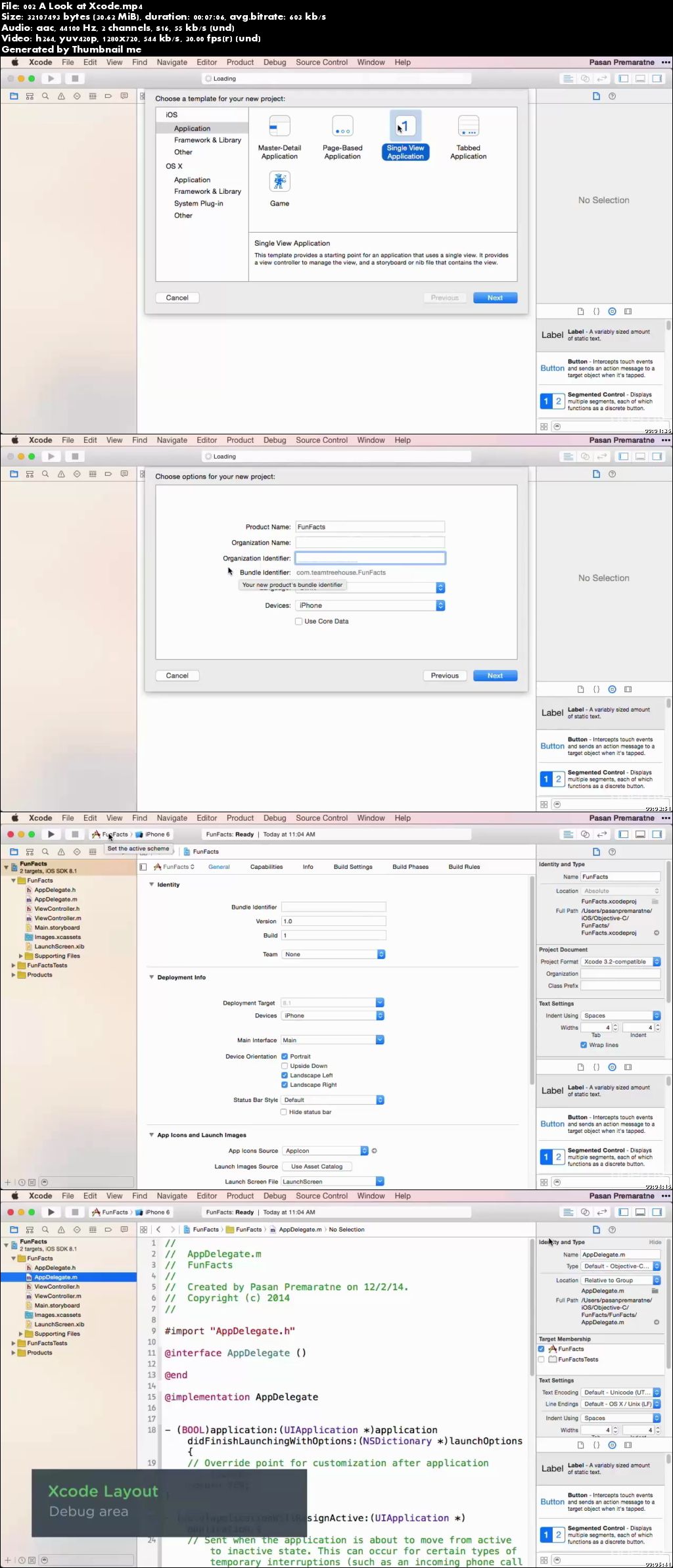Open Quick Help inspector in the General settings frame

pos(612,852)
